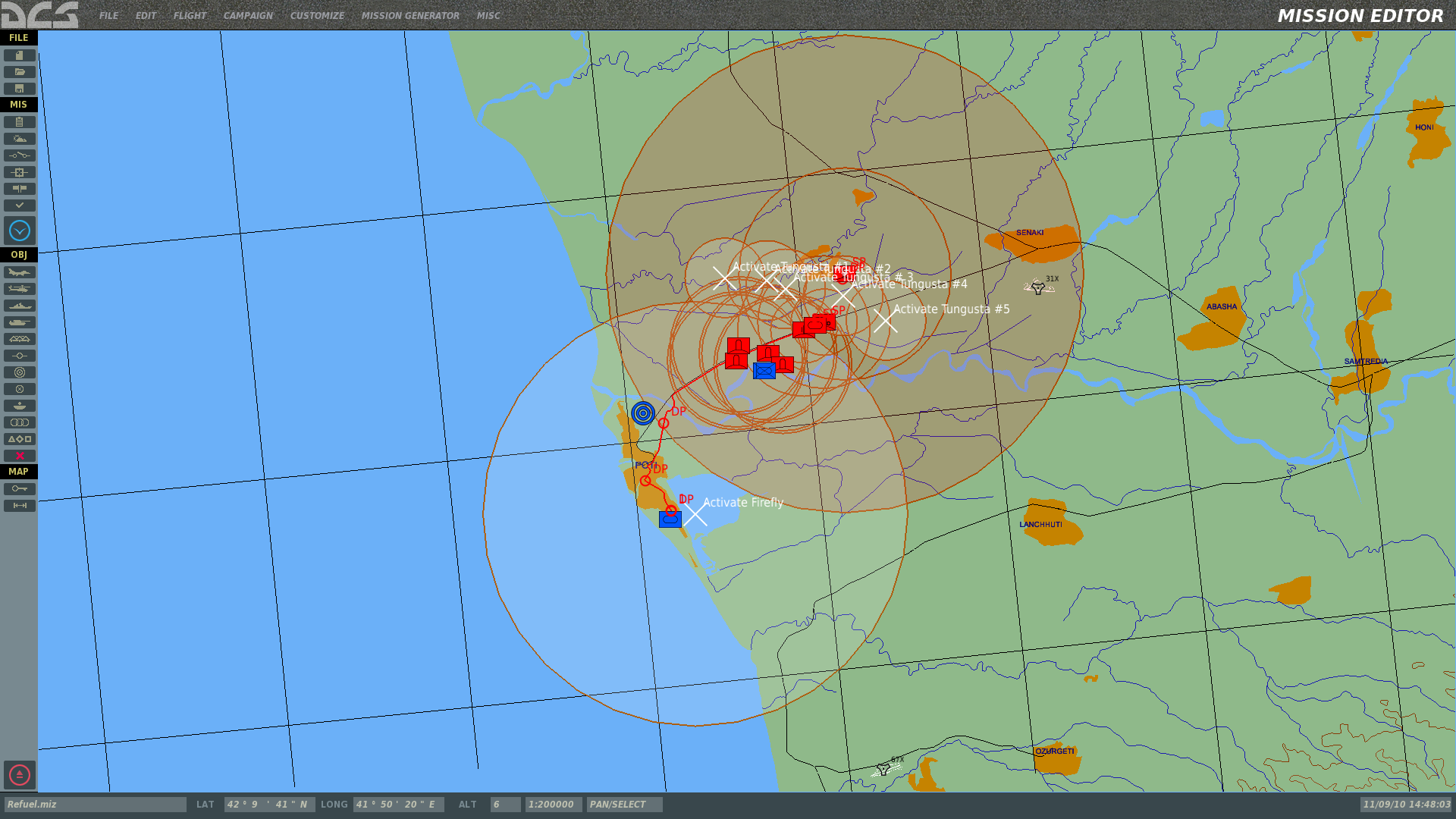Click the red circular exit button at bottom-left
The width and height of the screenshot is (1456, 819).
pos(20,775)
